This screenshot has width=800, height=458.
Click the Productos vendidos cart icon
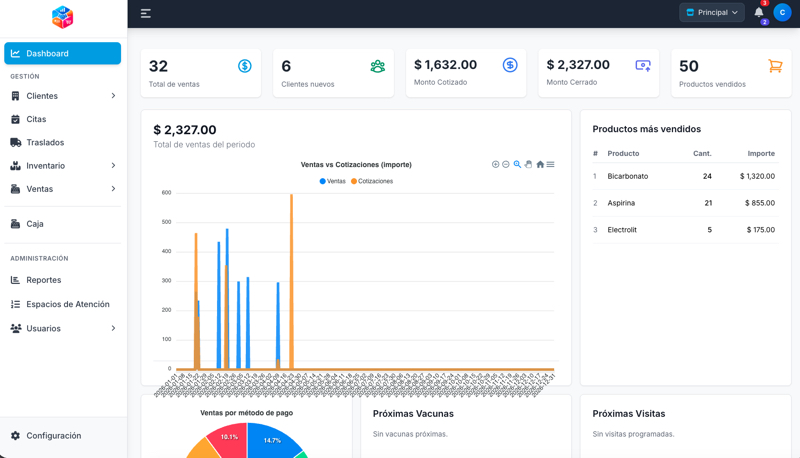tap(776, 66)
